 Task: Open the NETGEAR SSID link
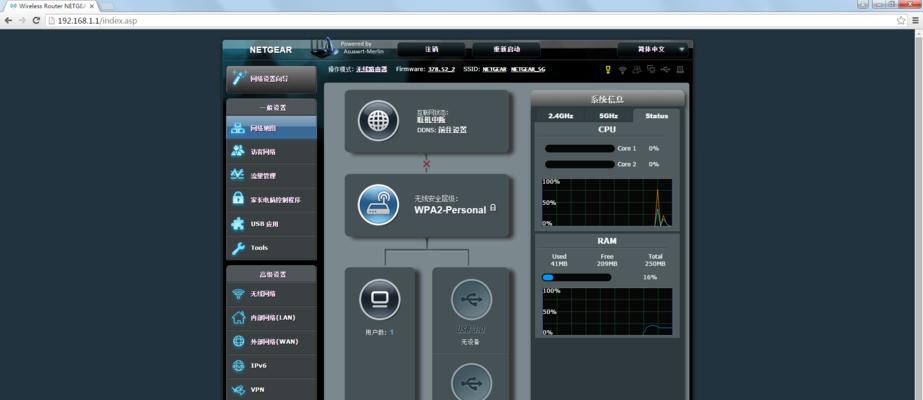click(x=494, y=69)
